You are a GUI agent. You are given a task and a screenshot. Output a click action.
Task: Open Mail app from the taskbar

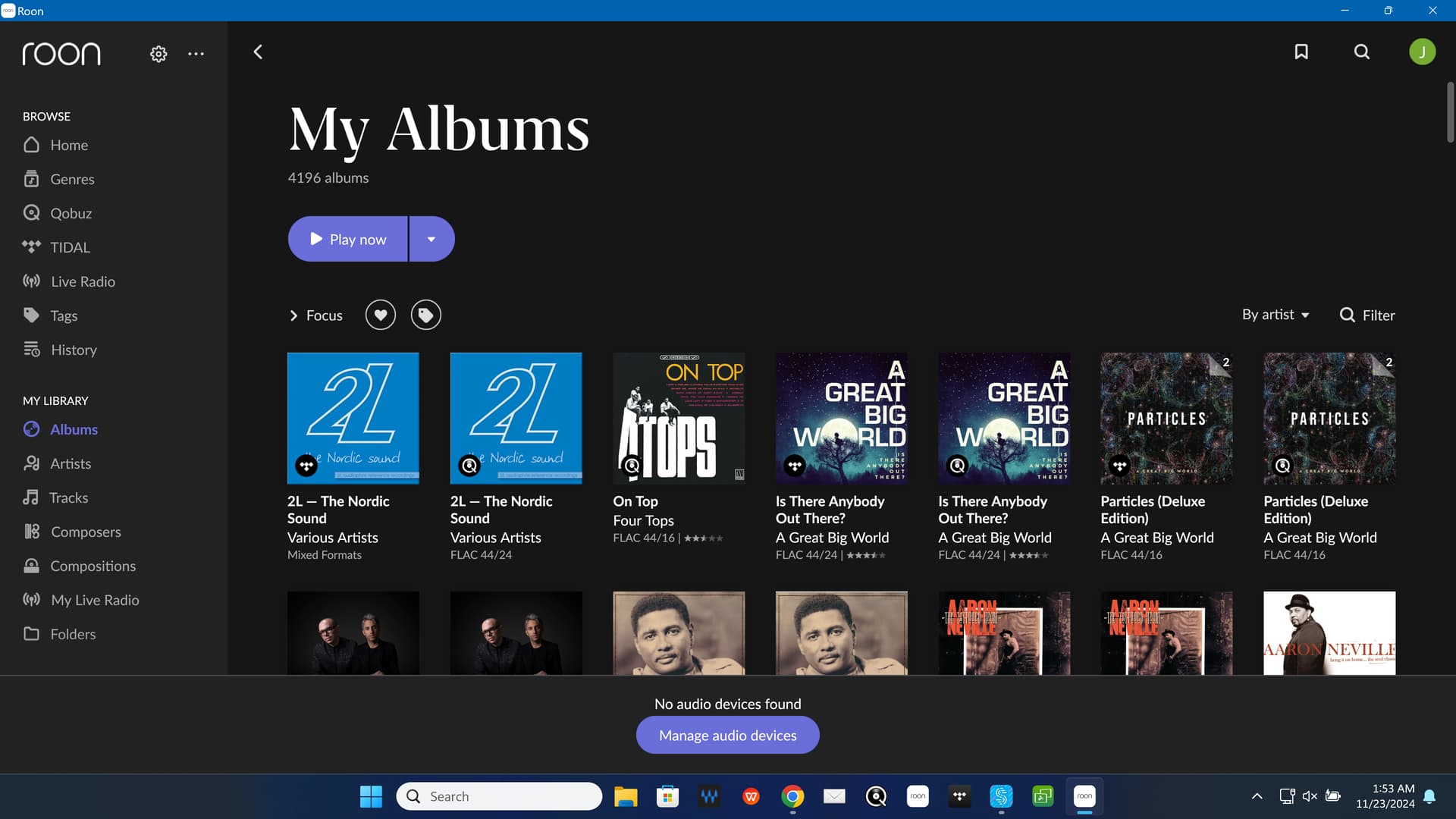tap(834, 796)
